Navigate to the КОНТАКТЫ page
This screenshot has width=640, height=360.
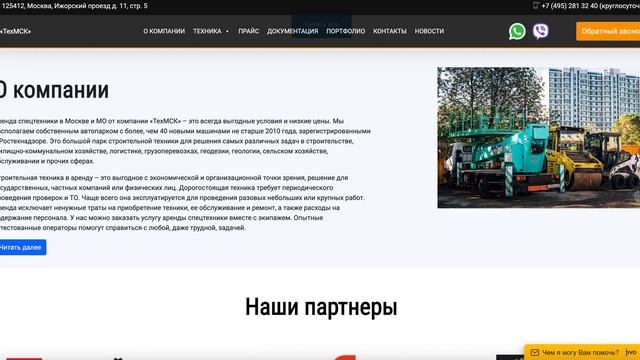pyautogui.click(x=390, y=31)
